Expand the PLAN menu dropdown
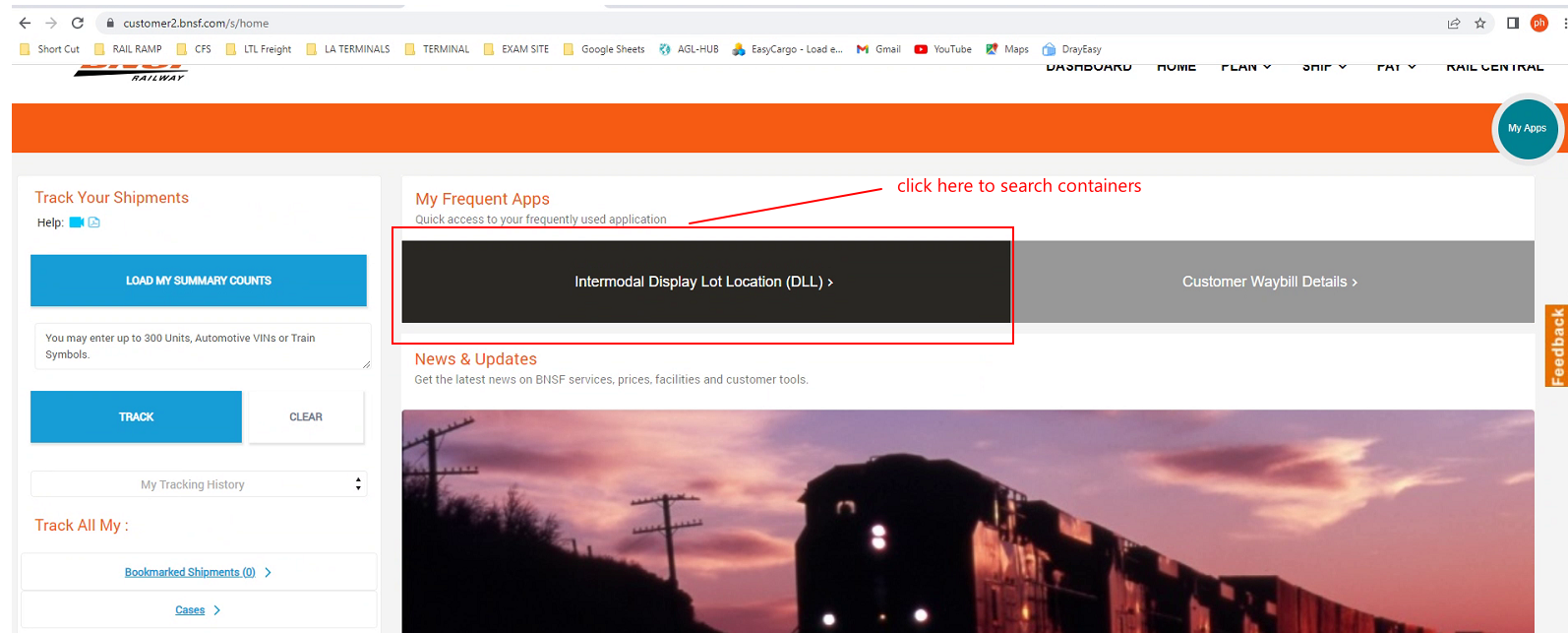Viewport: 1568px width, 633px height. pos(1245,67)
